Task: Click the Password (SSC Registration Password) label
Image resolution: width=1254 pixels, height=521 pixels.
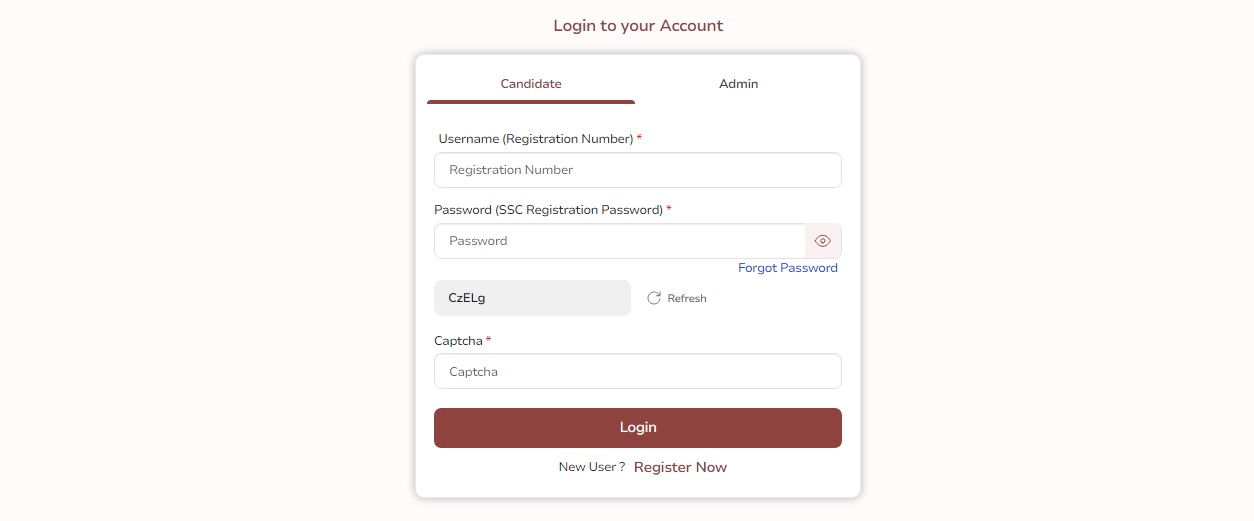Action: pyautogui.click(x=548, y=210)
